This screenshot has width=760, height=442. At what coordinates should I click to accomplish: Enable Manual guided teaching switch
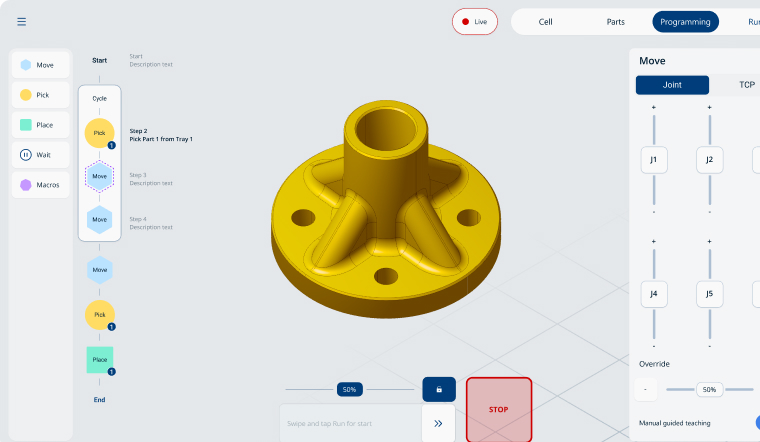tap(755, 423)
